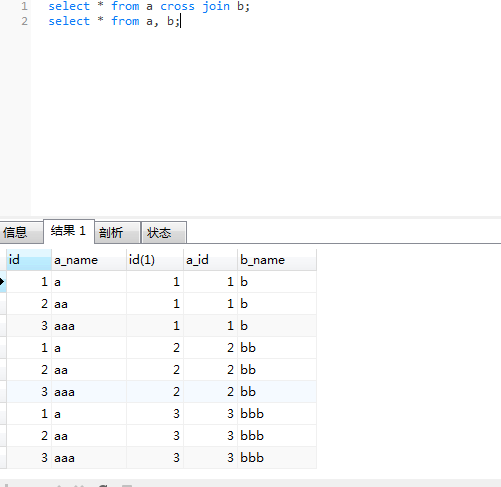This screenshot has height=487, width=501.
Task: Select the fourth row bb cell
Action: coord(277,348)
